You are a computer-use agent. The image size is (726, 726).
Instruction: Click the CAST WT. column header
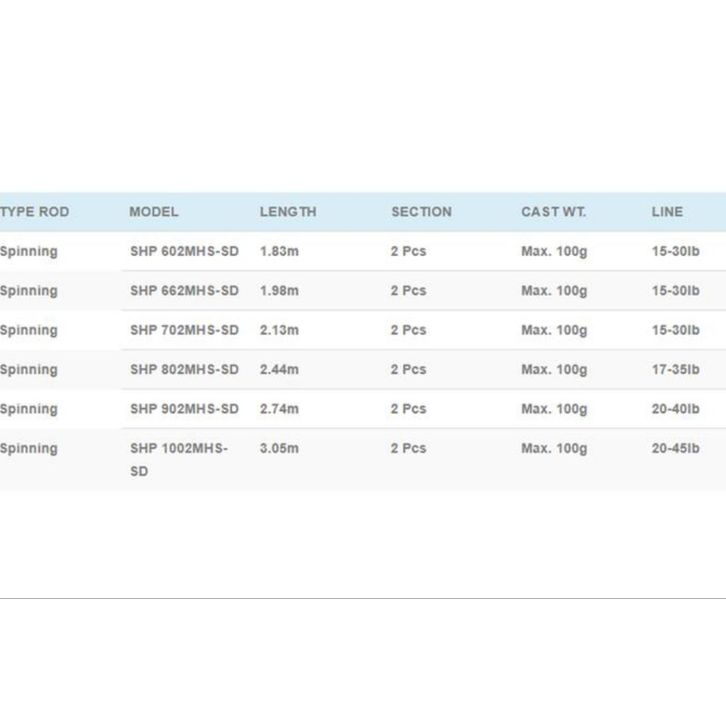pos(553,212)
